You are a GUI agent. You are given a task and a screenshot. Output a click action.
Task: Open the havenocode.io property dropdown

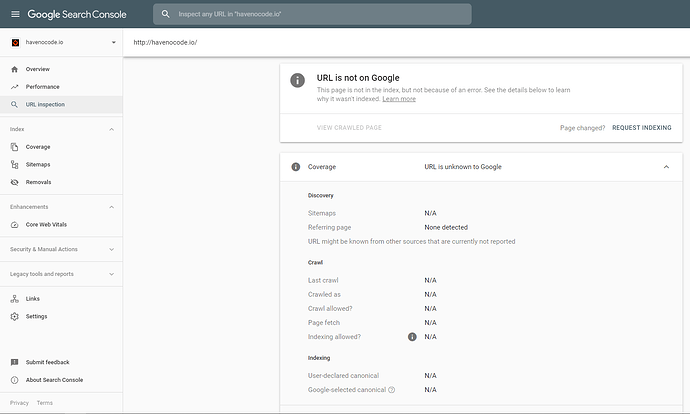(114, 42)
